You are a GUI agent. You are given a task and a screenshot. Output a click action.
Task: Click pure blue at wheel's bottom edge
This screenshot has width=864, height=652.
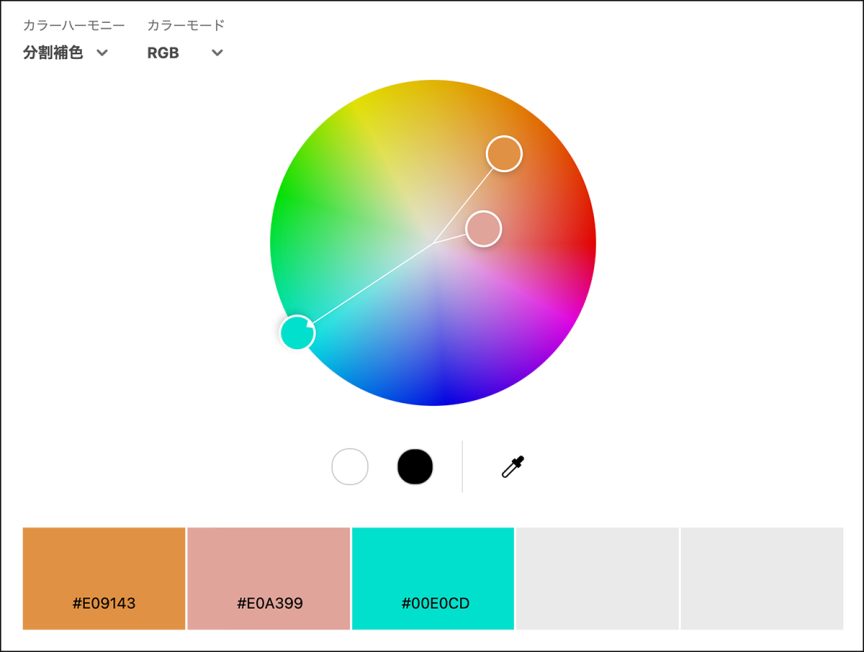433,398
